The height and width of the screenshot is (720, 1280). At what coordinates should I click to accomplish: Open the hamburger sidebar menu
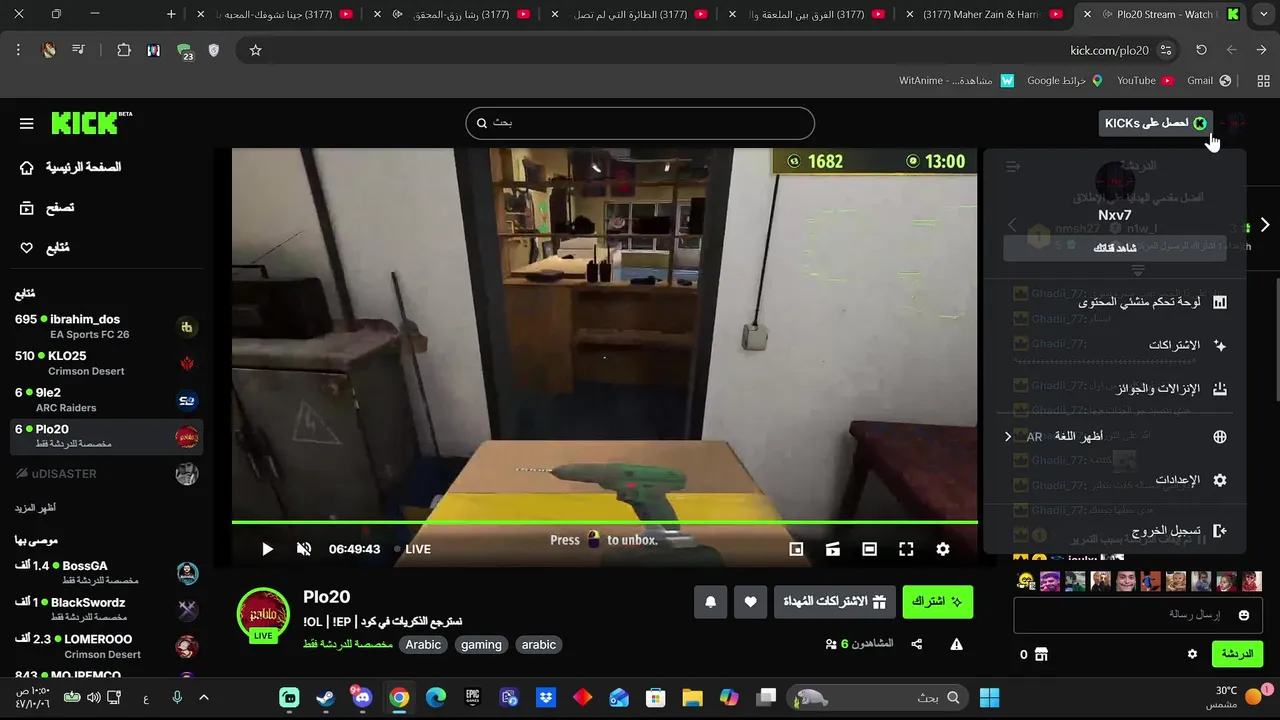point(27,123)
